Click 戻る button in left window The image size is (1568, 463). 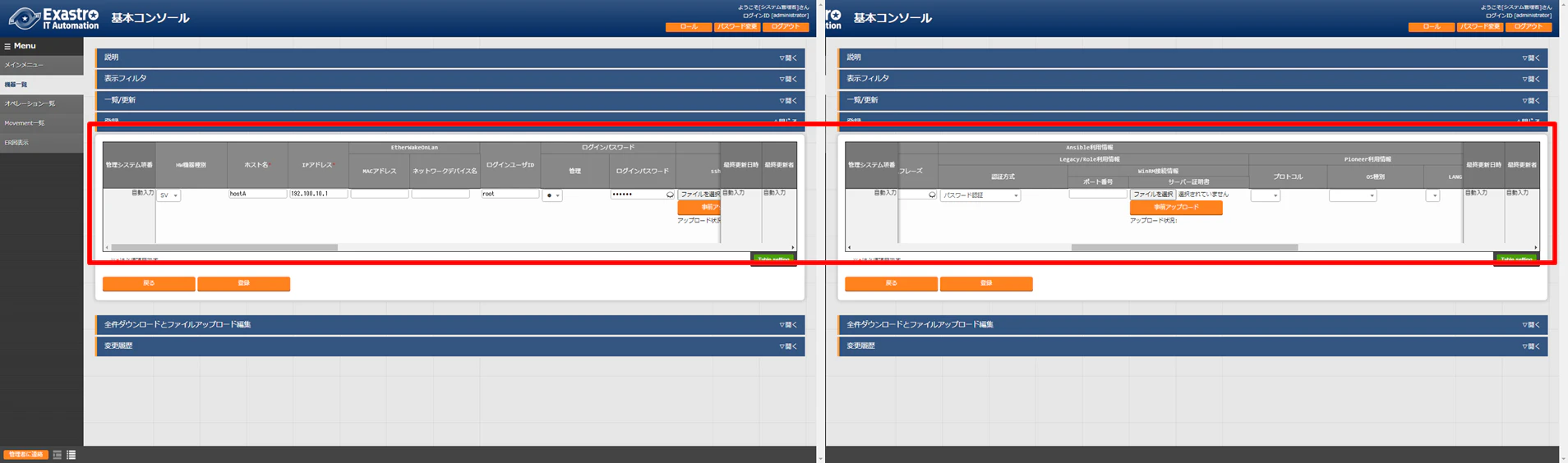tap(149, 283)
